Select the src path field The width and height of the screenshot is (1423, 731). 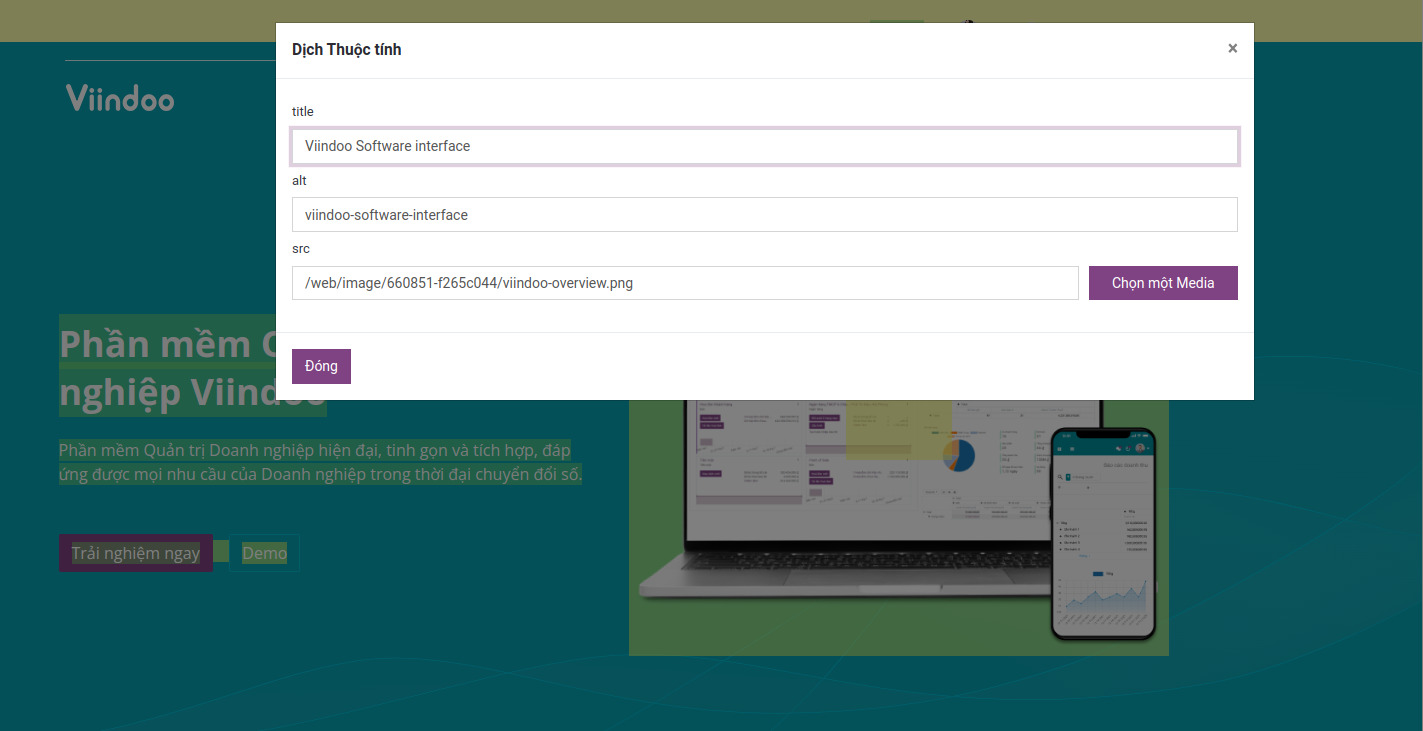pos(685,283)
